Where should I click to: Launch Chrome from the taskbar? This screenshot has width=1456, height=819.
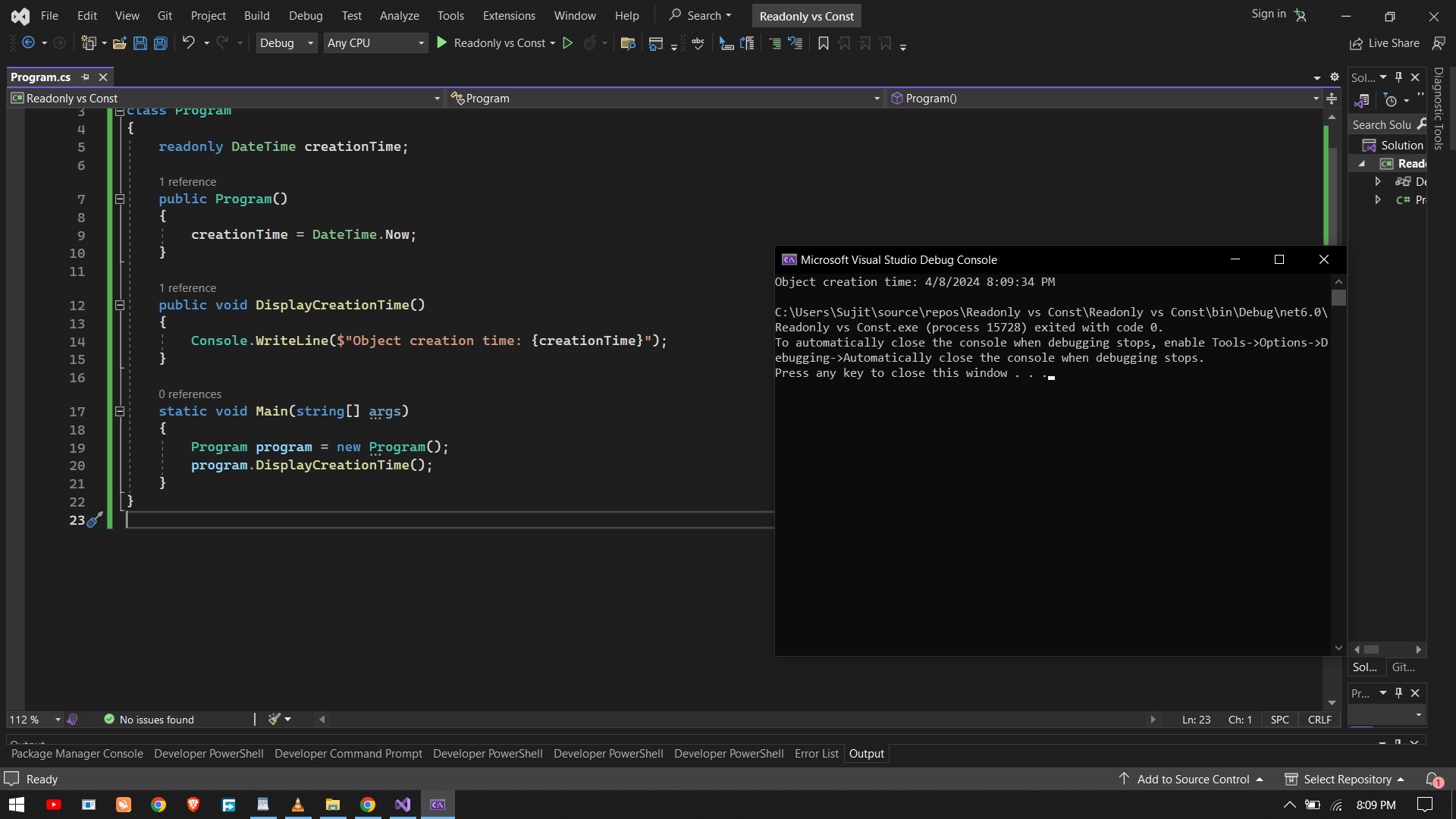point(158,805)
